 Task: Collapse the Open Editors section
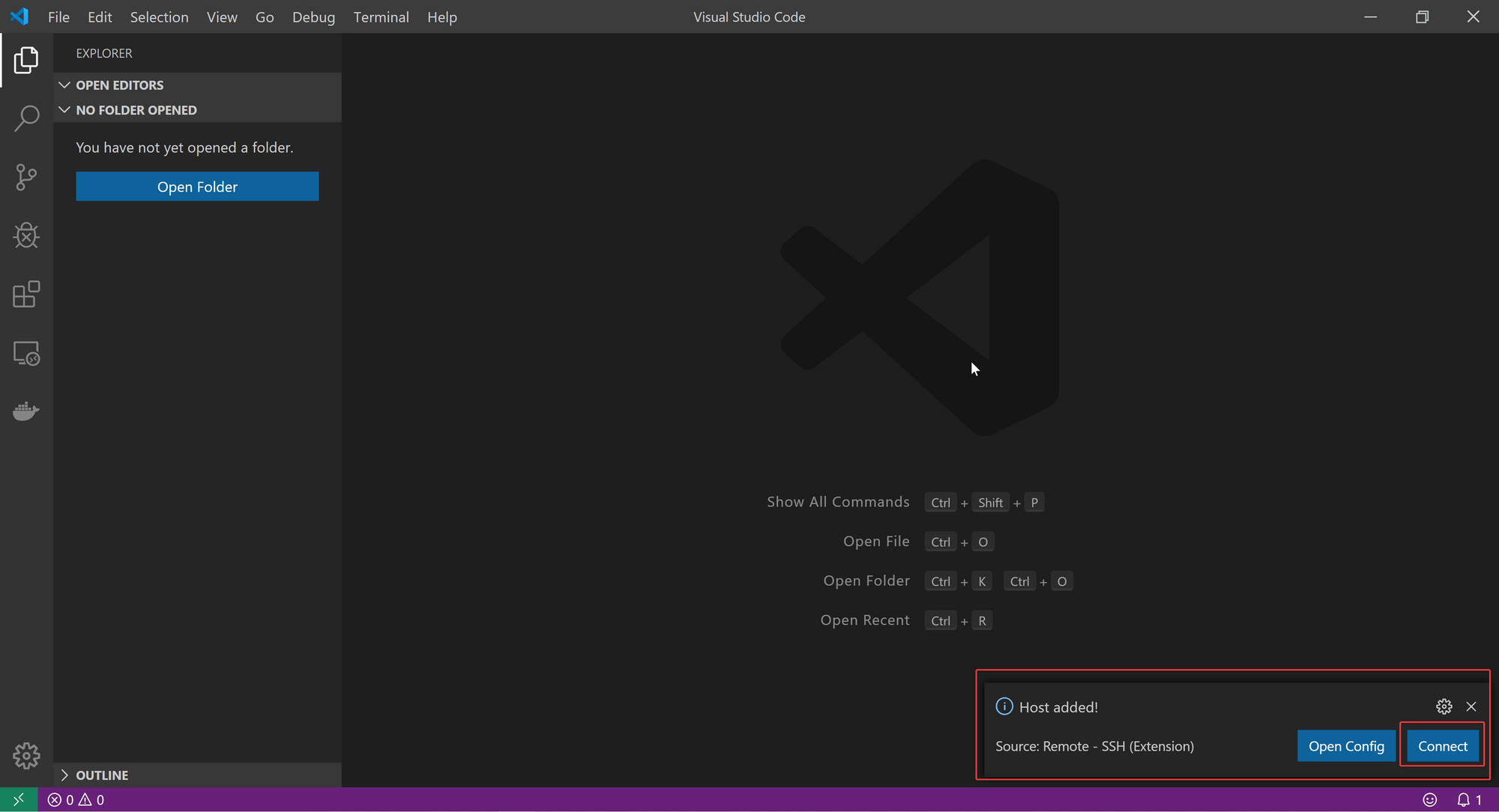click(x=198, y=85)
